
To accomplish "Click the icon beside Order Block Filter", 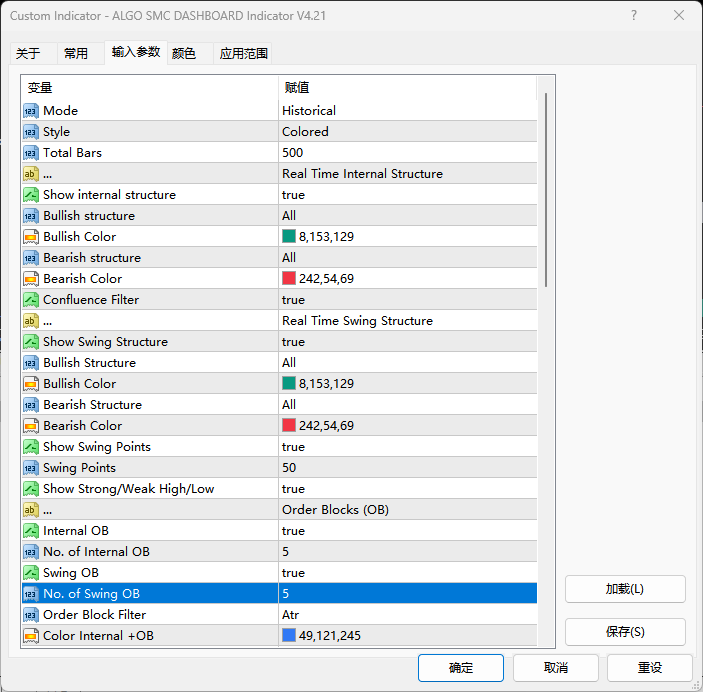I will (30, 615).
